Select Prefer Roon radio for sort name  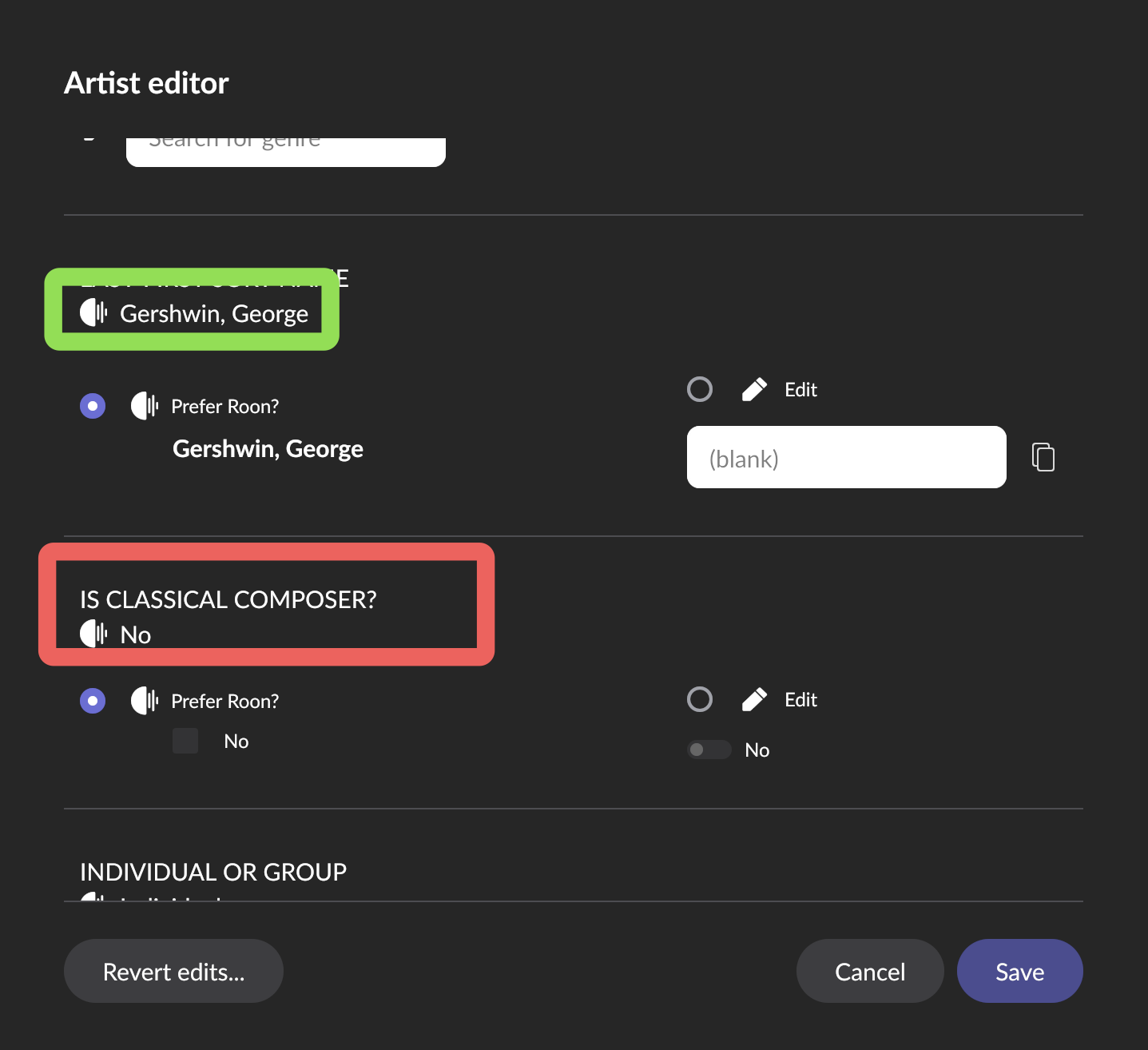(x=93, y=406)
